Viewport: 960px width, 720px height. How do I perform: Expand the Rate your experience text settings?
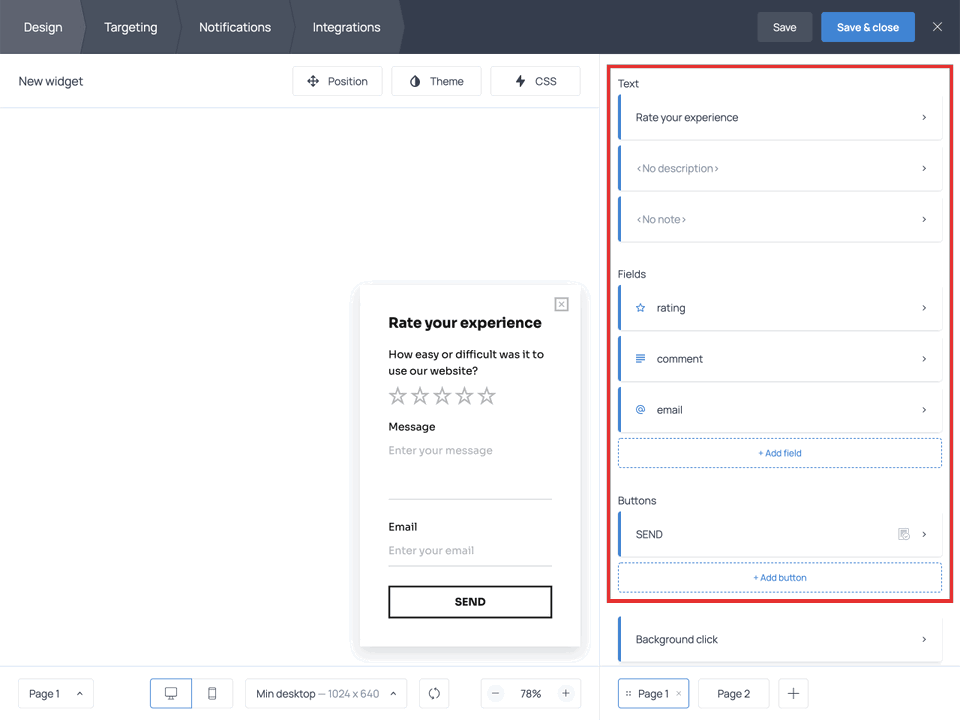coord(780,117)
